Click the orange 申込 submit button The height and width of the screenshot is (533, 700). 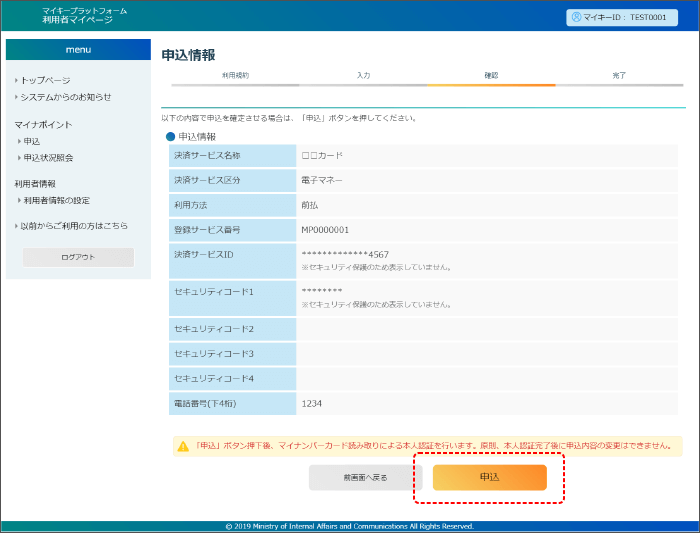click(x=489, y=478)
